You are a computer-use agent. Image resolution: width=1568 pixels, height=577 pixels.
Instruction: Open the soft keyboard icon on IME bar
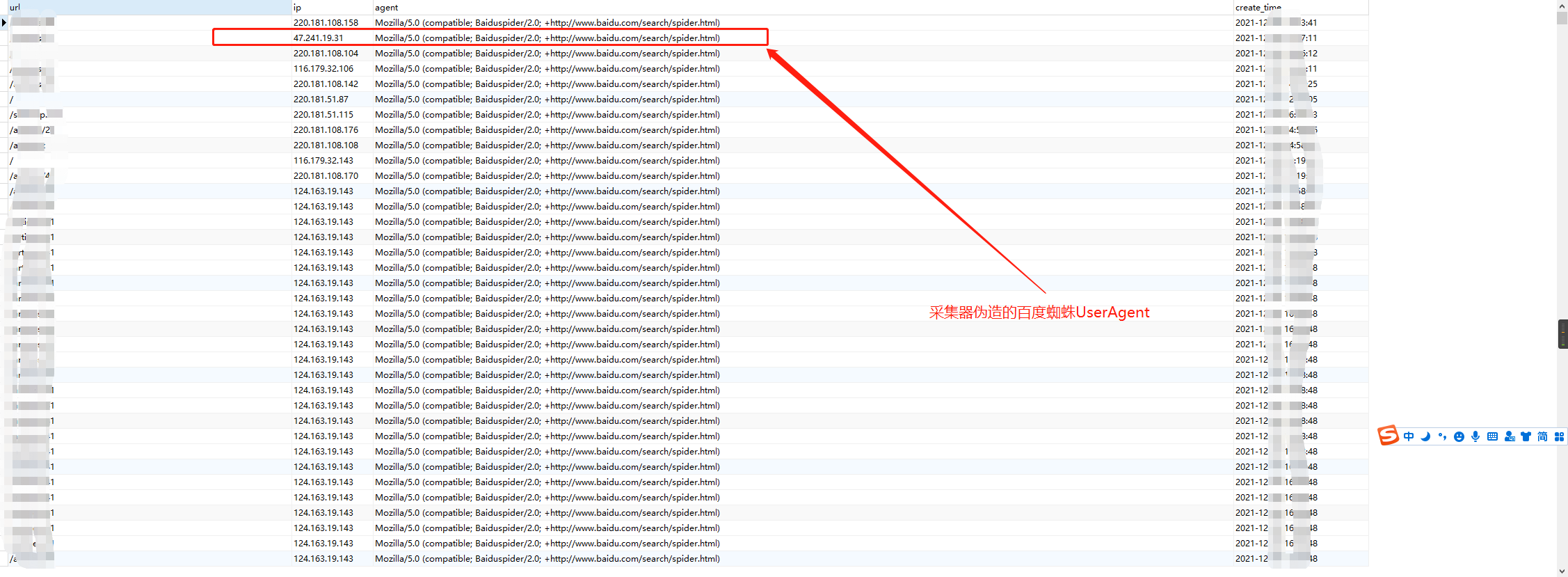point(1492,436)
